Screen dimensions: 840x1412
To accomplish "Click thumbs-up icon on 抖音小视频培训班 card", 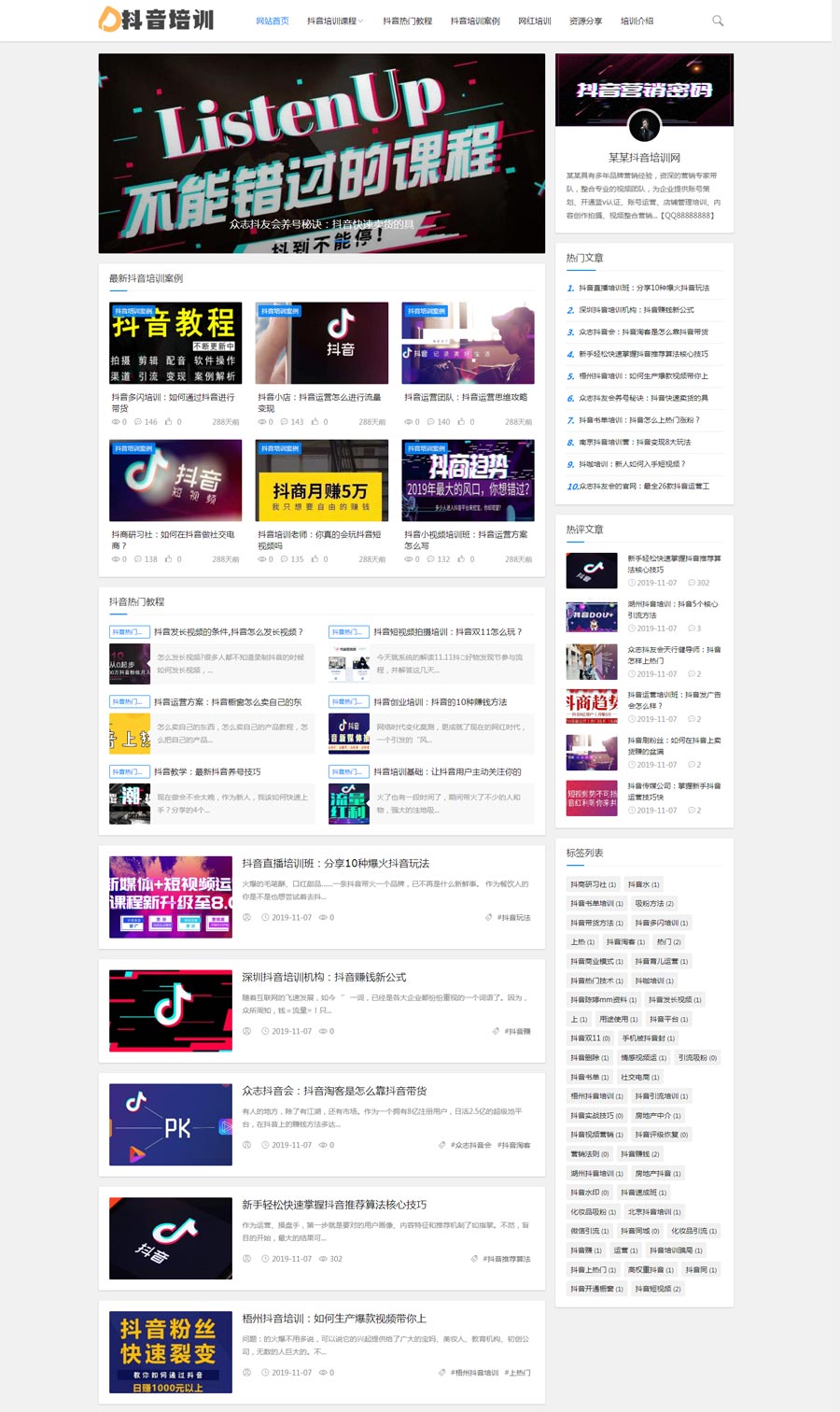I will tap(462, 559).
